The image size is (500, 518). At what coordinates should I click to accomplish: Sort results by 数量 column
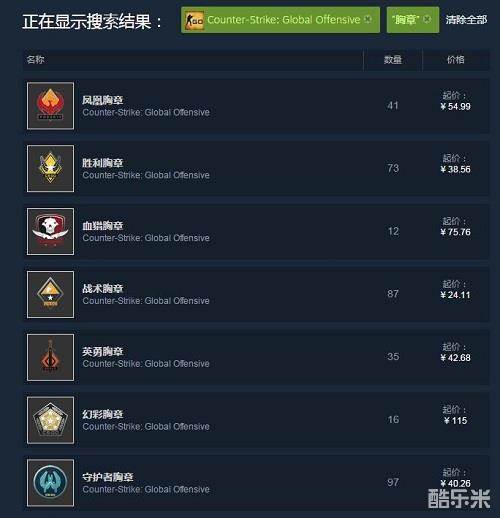393,60
